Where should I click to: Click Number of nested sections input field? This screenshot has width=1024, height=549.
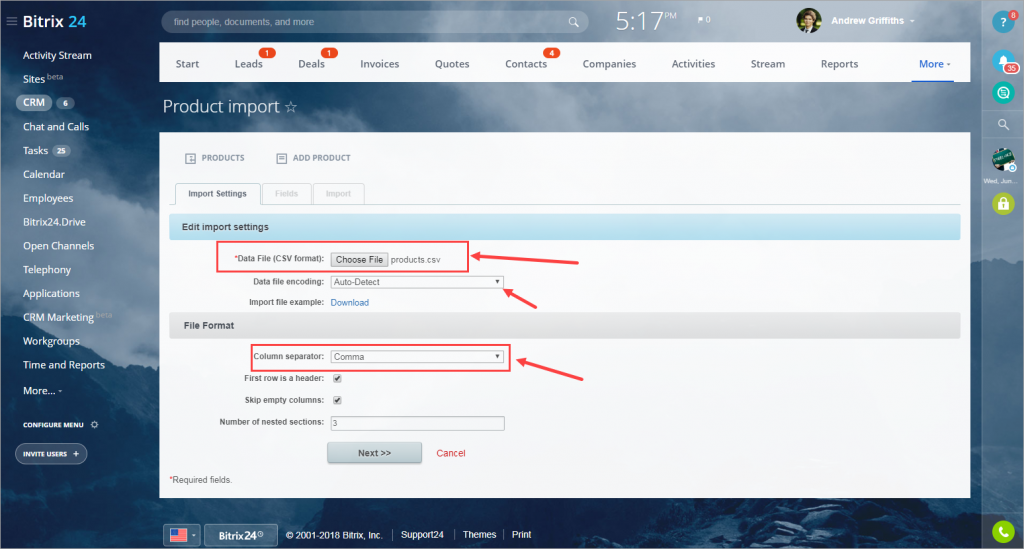coord(417,423)
